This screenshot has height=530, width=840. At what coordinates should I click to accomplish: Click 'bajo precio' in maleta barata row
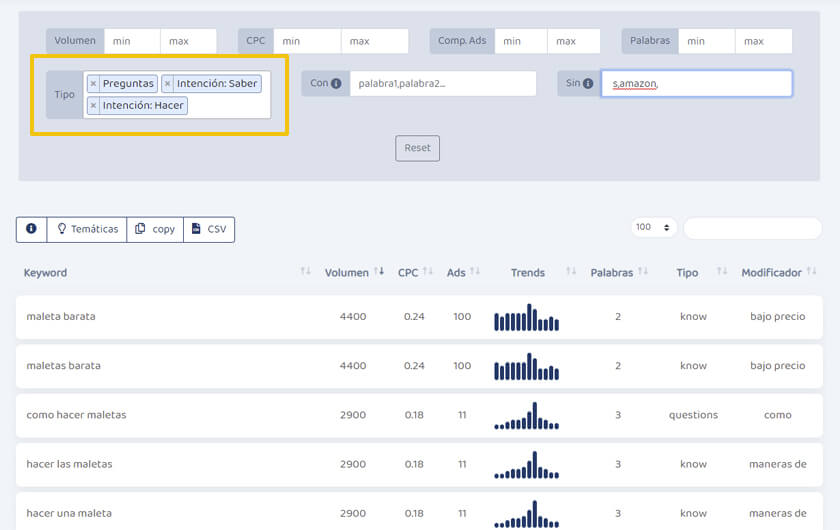[777, 317]
